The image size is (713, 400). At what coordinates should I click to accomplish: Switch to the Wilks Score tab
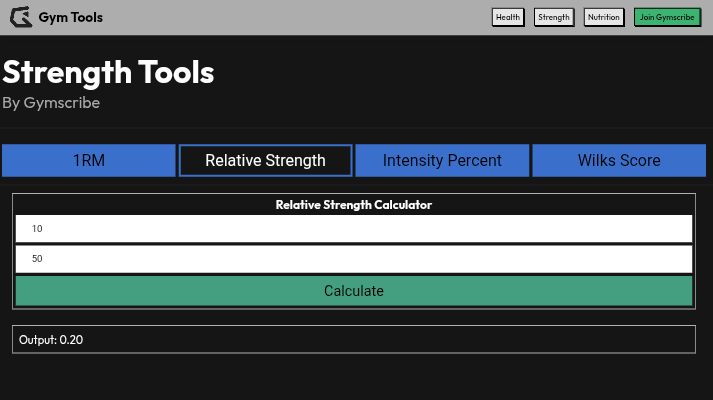(619, 160)
